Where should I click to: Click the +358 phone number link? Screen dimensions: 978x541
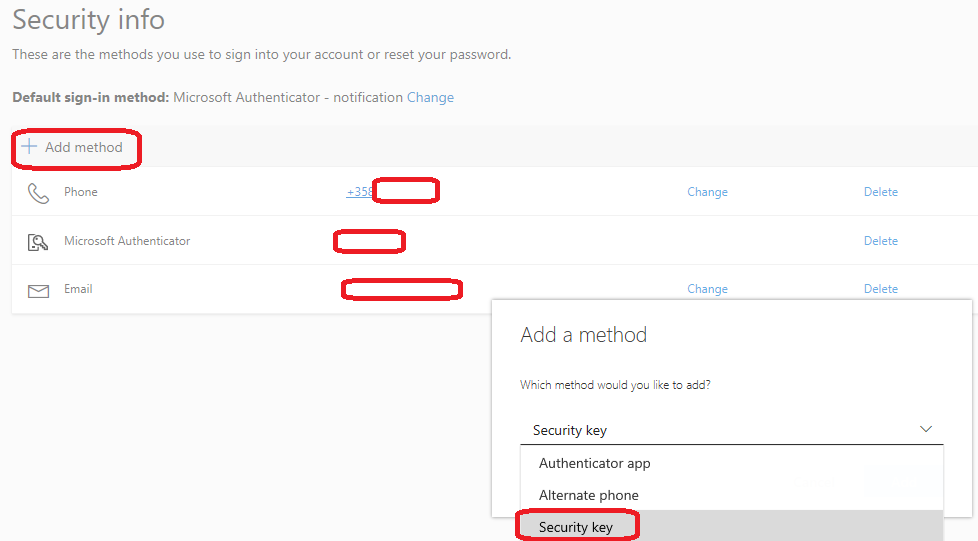click(x=359, y=192)
